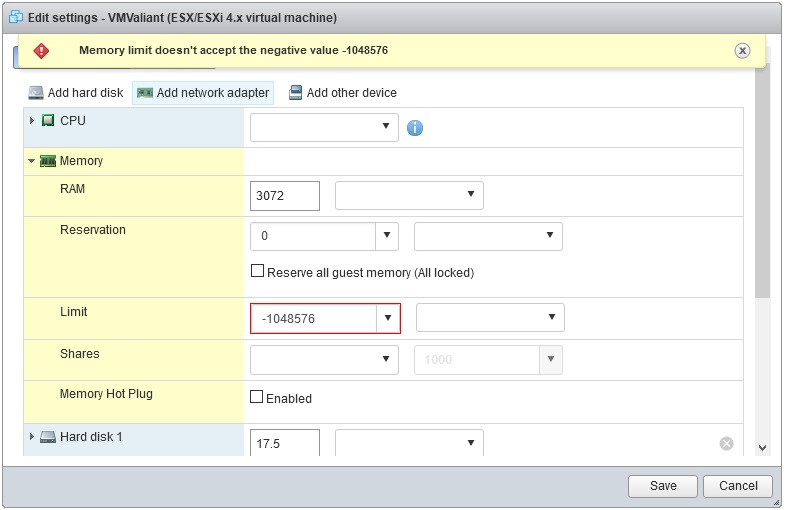This screenshot has width=785, height=510.
Task: Click the Save button
Action: (663, 485)
